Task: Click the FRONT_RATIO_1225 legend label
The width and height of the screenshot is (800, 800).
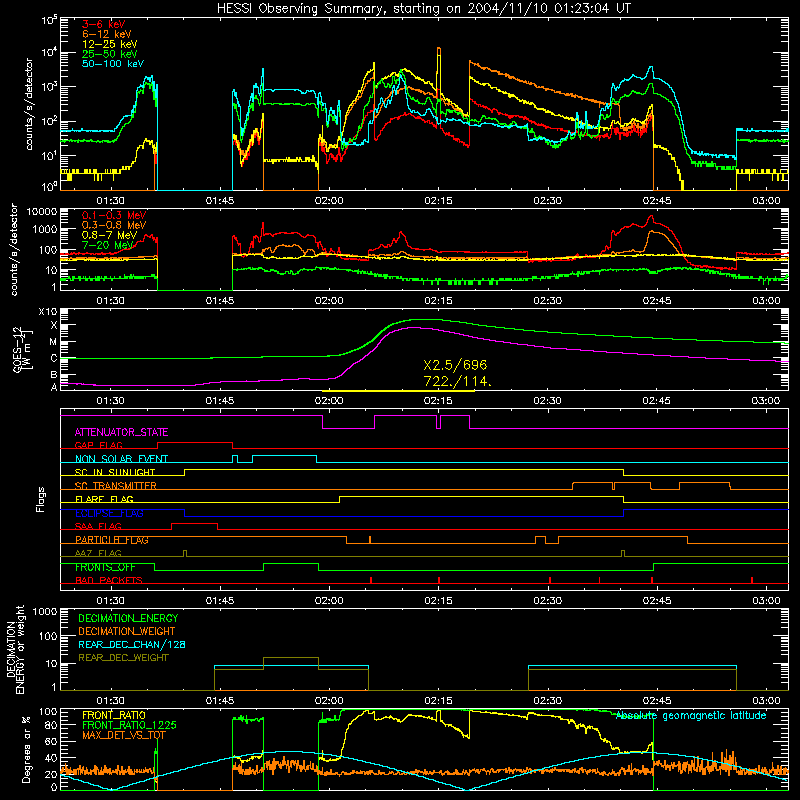Action: click(x=129, y=725)
